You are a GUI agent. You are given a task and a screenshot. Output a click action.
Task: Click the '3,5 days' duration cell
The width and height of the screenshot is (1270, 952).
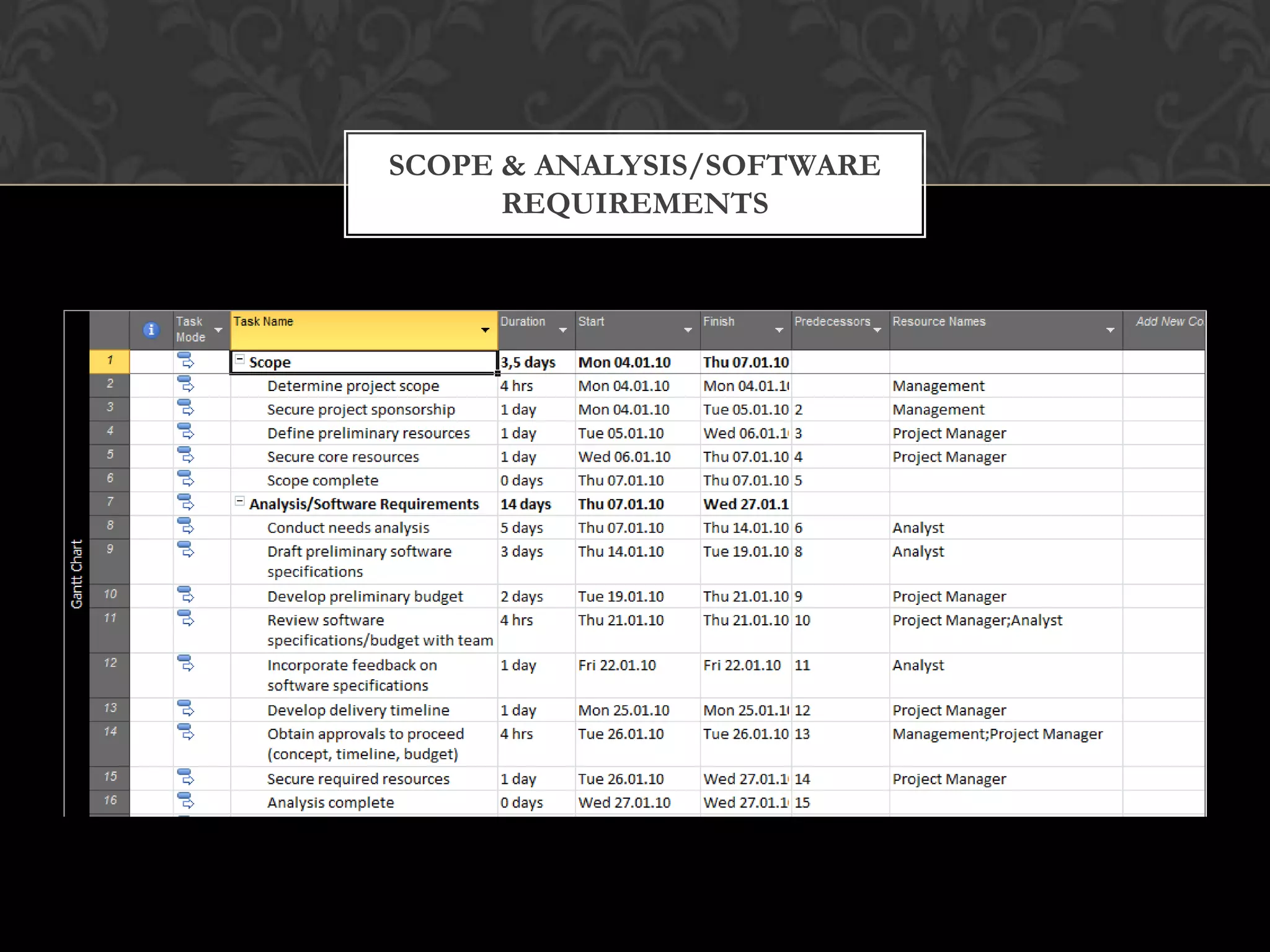(536, 362)
